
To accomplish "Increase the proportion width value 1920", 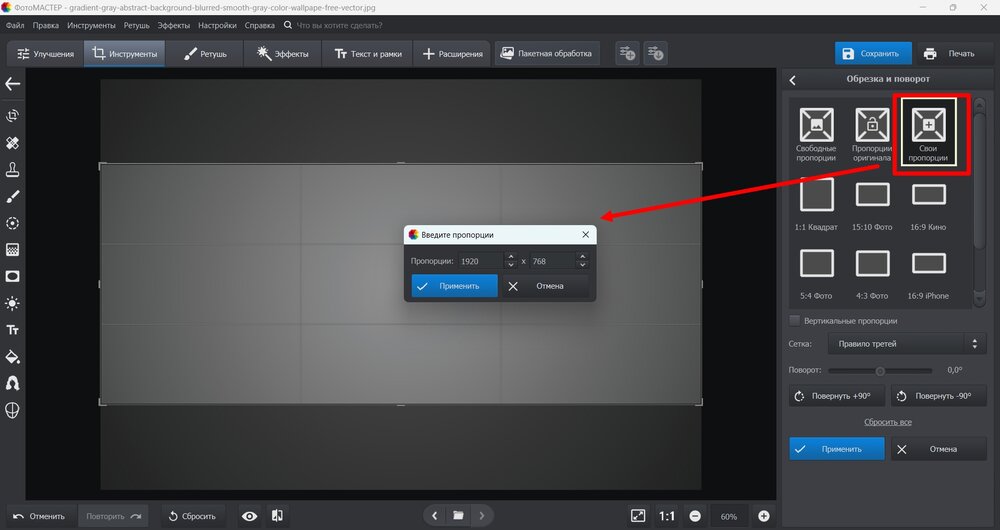I will [510, 257].
